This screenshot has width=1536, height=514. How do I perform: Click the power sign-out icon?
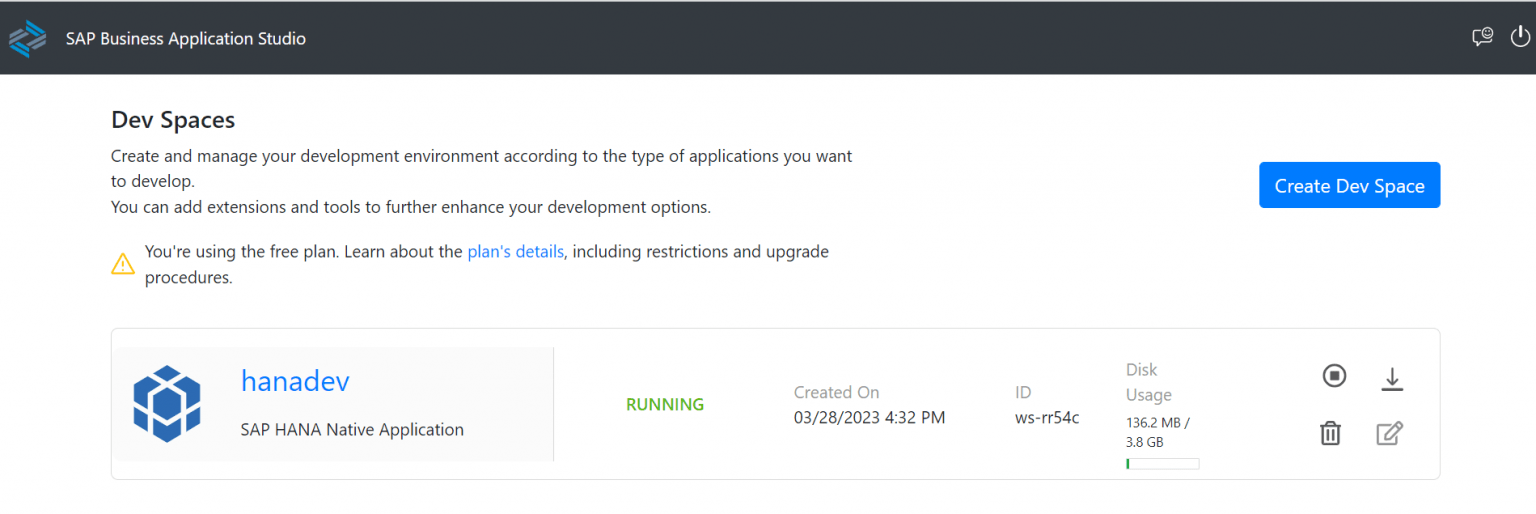click(x=1520, y=38)
